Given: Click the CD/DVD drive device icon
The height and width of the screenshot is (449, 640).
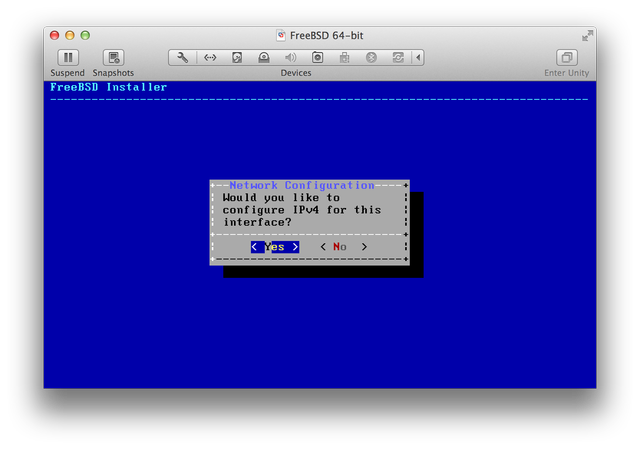Looking at the screenshot, I should [x=264, y=58].
